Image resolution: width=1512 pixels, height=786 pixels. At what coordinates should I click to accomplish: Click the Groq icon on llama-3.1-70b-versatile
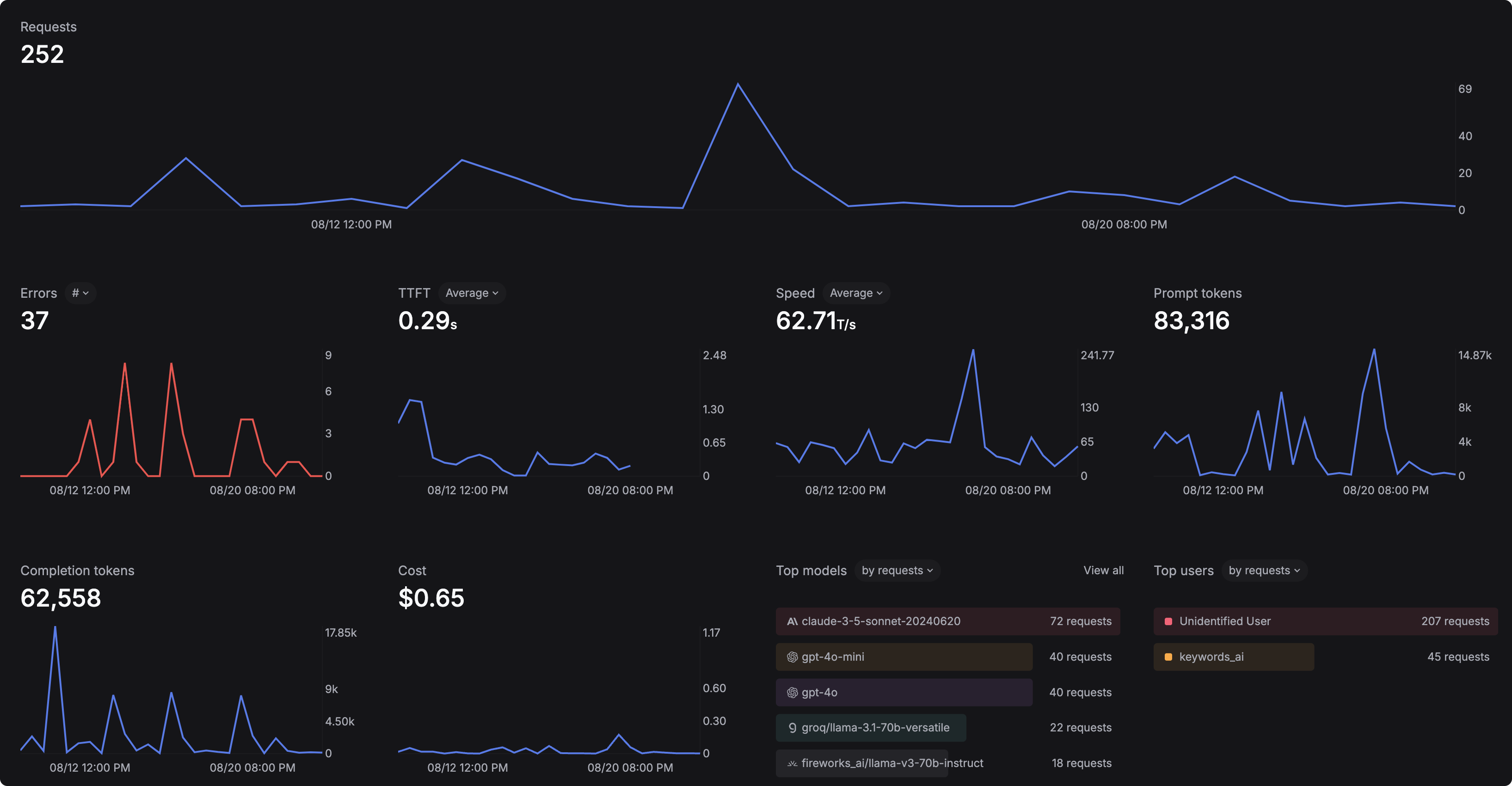point(792,727)
